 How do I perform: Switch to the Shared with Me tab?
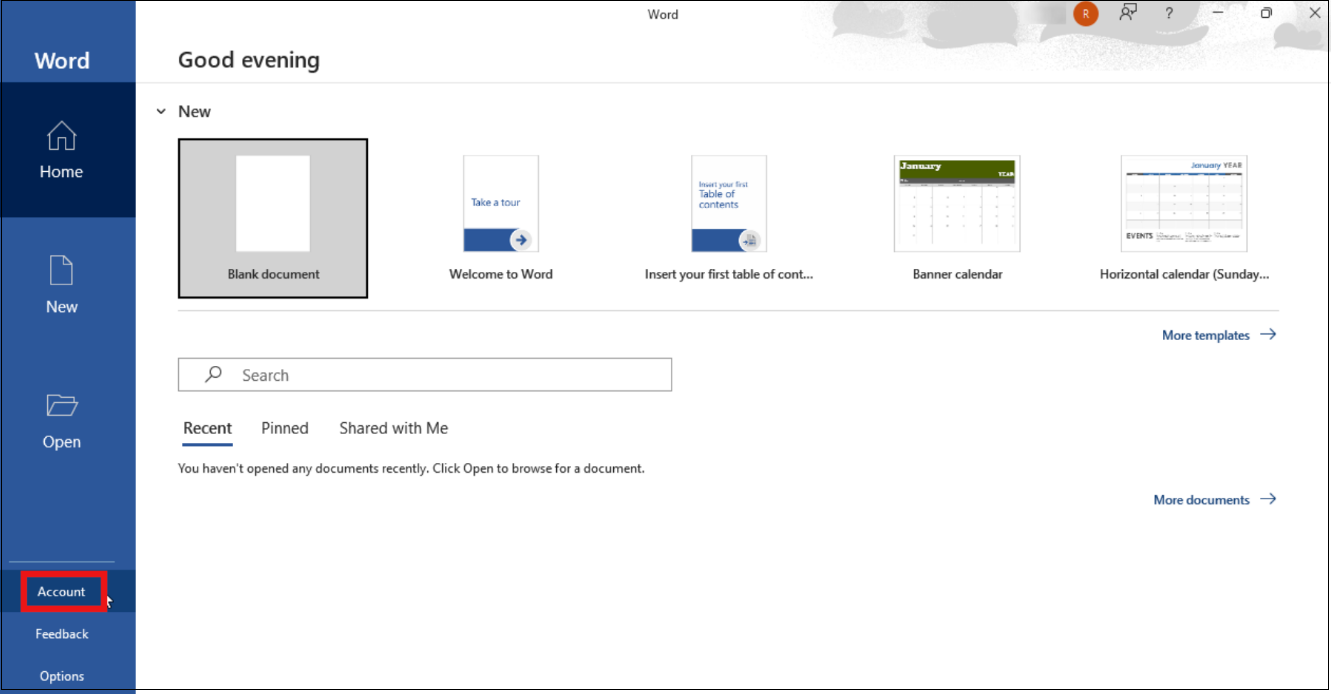click(x=393, y=428)
